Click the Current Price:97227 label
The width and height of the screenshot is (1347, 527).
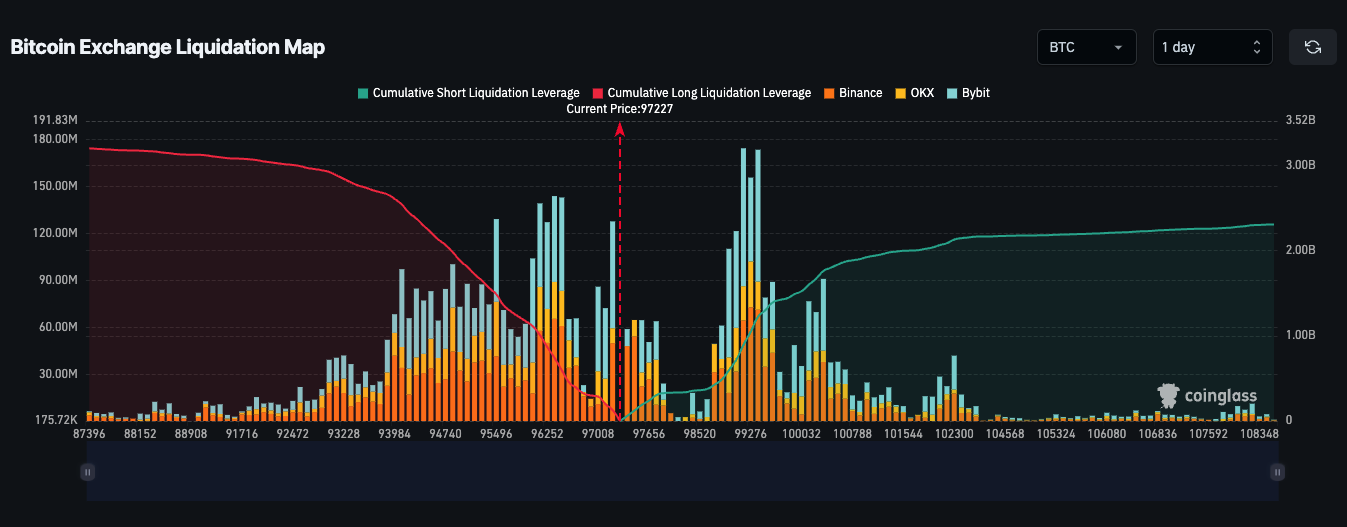620,109
